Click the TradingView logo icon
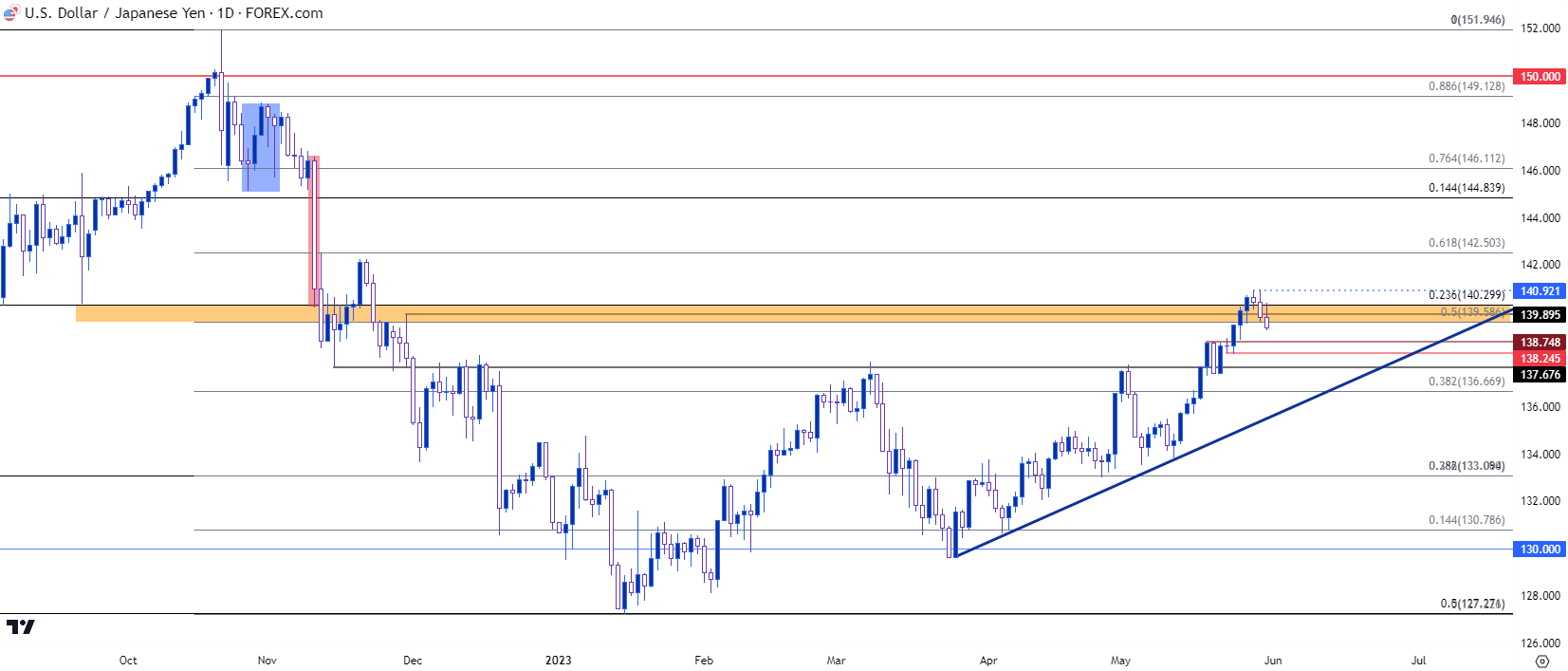The width and height of the screenshot is (1568, 671). [20, 627]
